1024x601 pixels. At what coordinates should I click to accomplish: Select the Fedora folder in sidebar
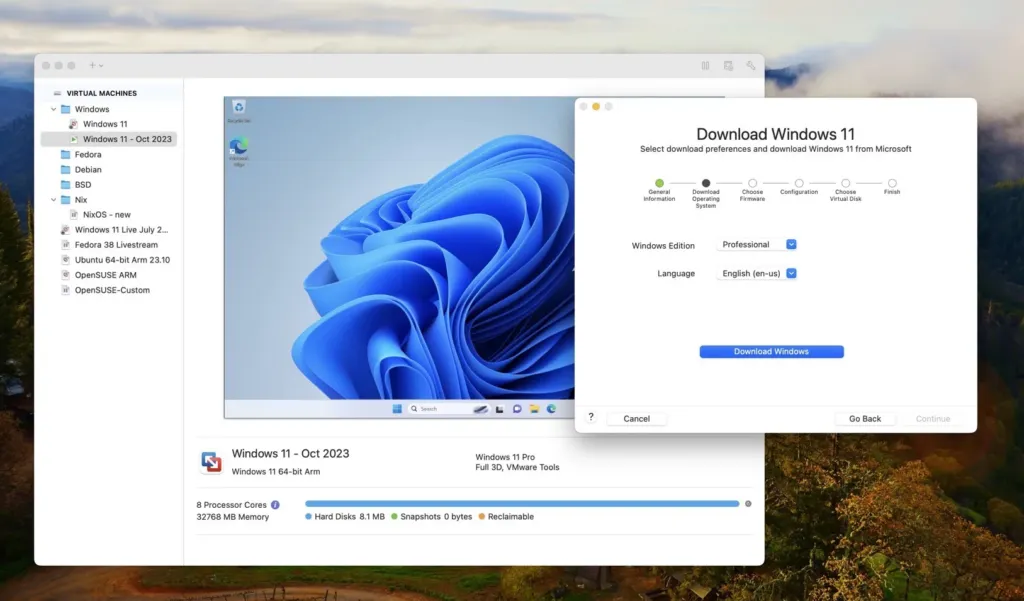pyautogui.click(x=88, y=154)
